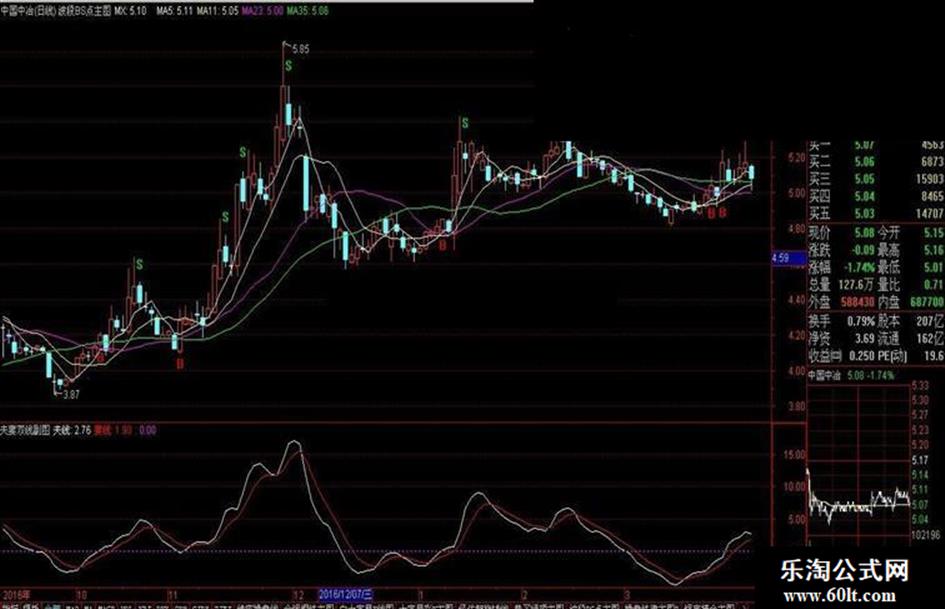Click the highlighted 2016/12/07 date marker
Screen dimensions: 945x609
pos(345,595)
